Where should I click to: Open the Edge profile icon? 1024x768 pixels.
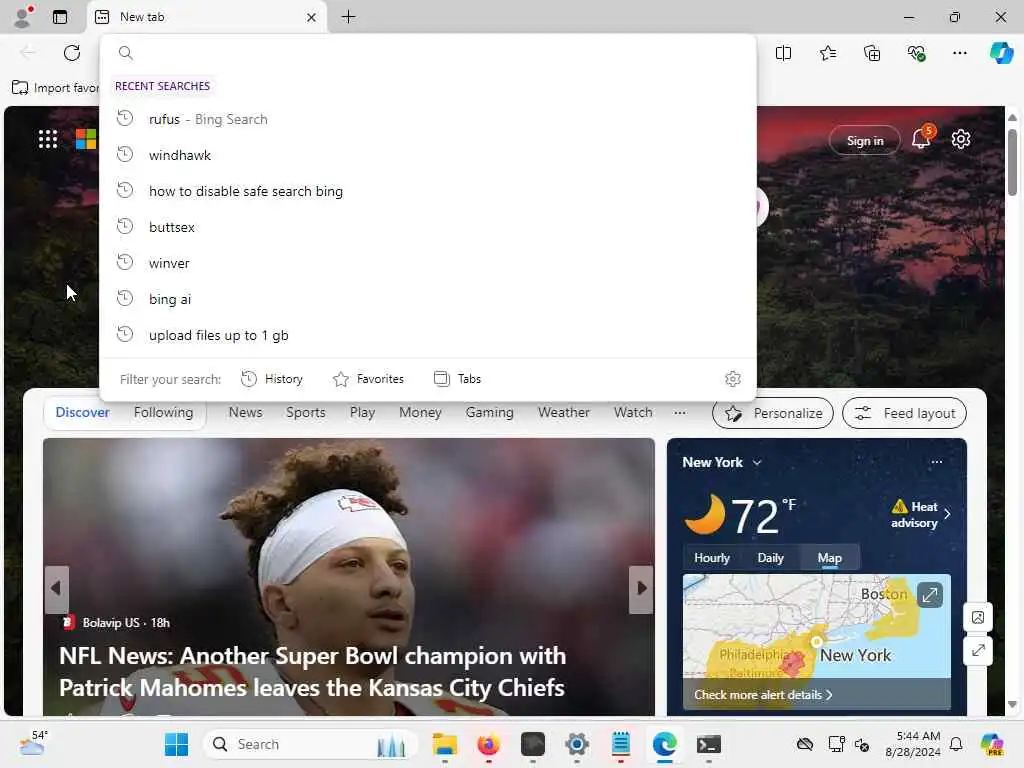click(x=24, y=17)
